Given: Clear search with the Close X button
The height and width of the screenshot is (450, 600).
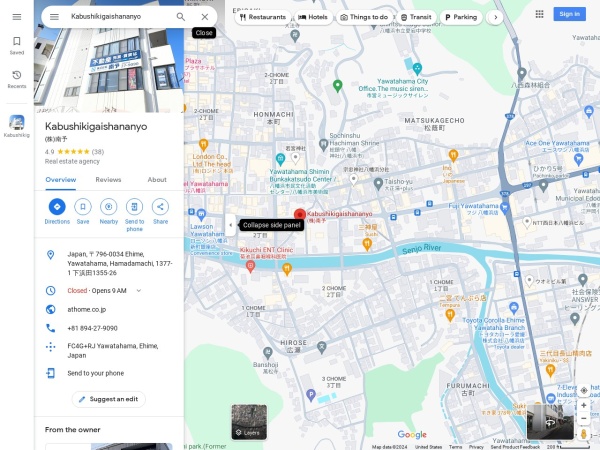Looking at the screenshot, I should [x=205, y=17].
